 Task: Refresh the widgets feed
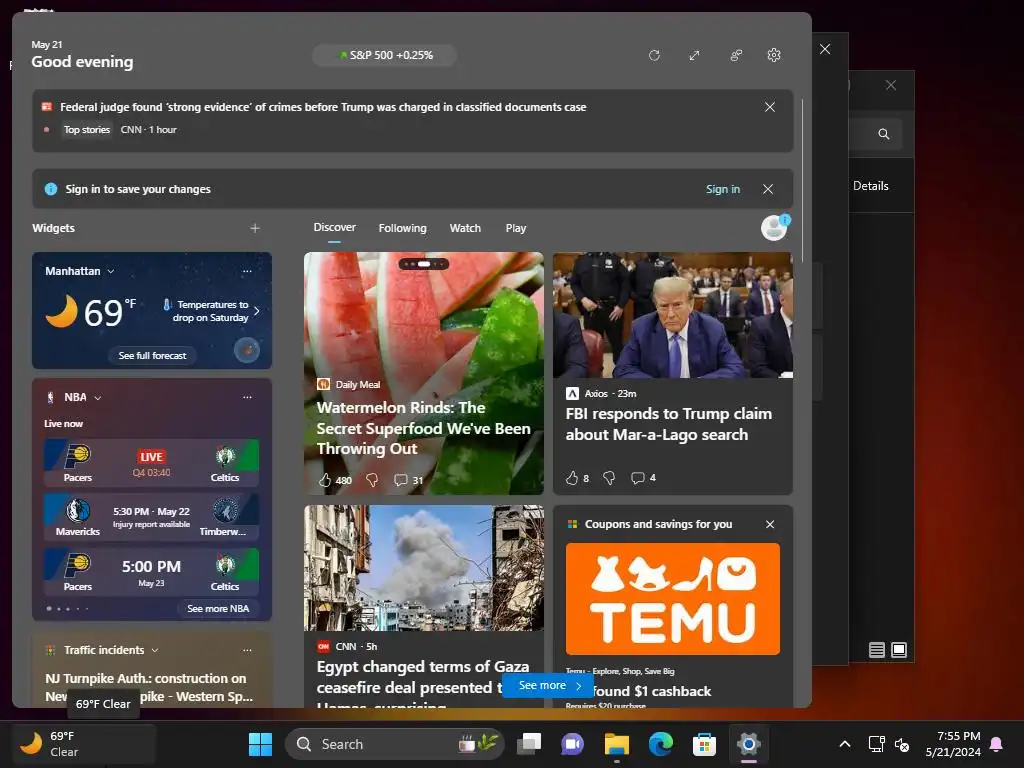[x=654, y=56]
